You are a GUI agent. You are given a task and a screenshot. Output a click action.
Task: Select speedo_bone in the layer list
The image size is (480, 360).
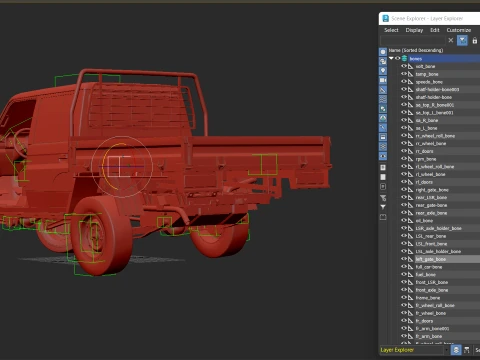coord(429,82)
